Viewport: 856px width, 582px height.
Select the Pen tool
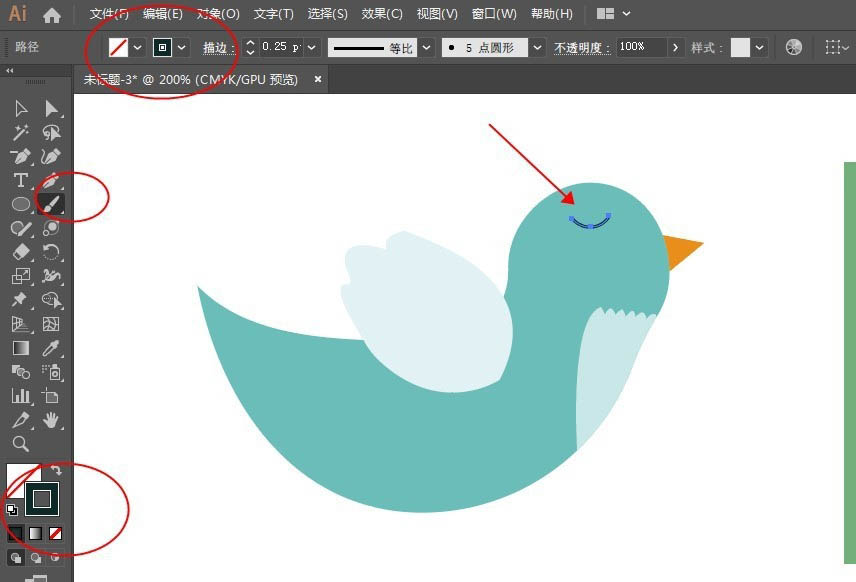tap(21, 157)
